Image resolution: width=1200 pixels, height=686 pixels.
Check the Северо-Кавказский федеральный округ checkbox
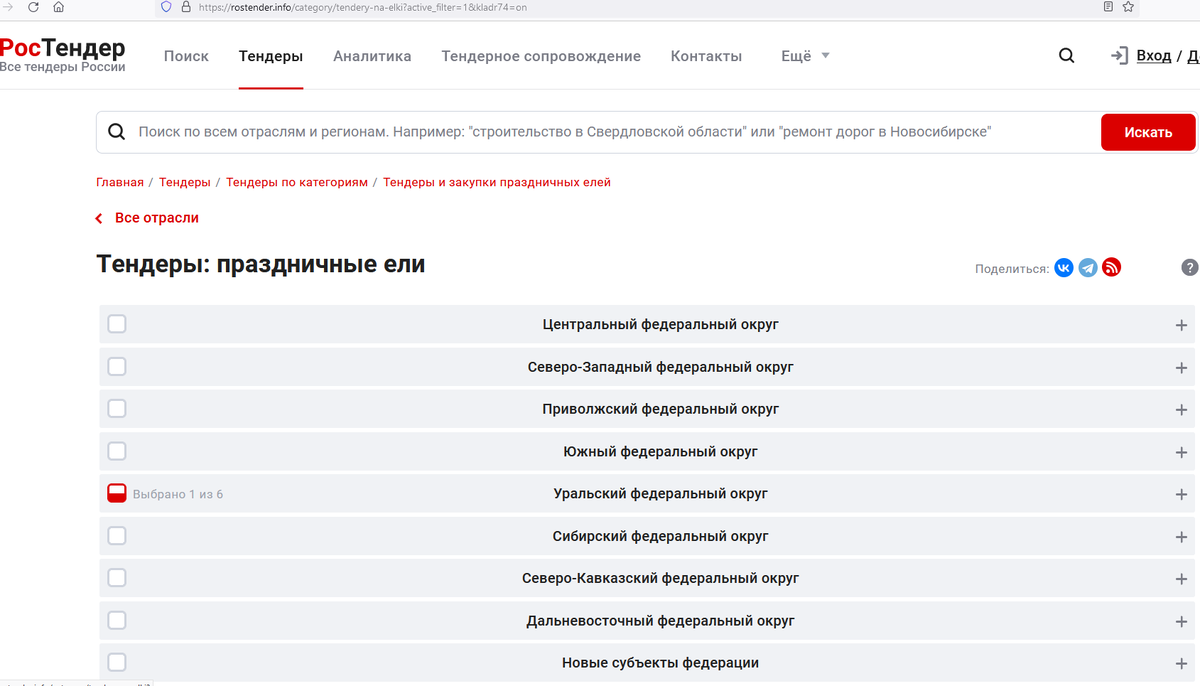[117, 577]
